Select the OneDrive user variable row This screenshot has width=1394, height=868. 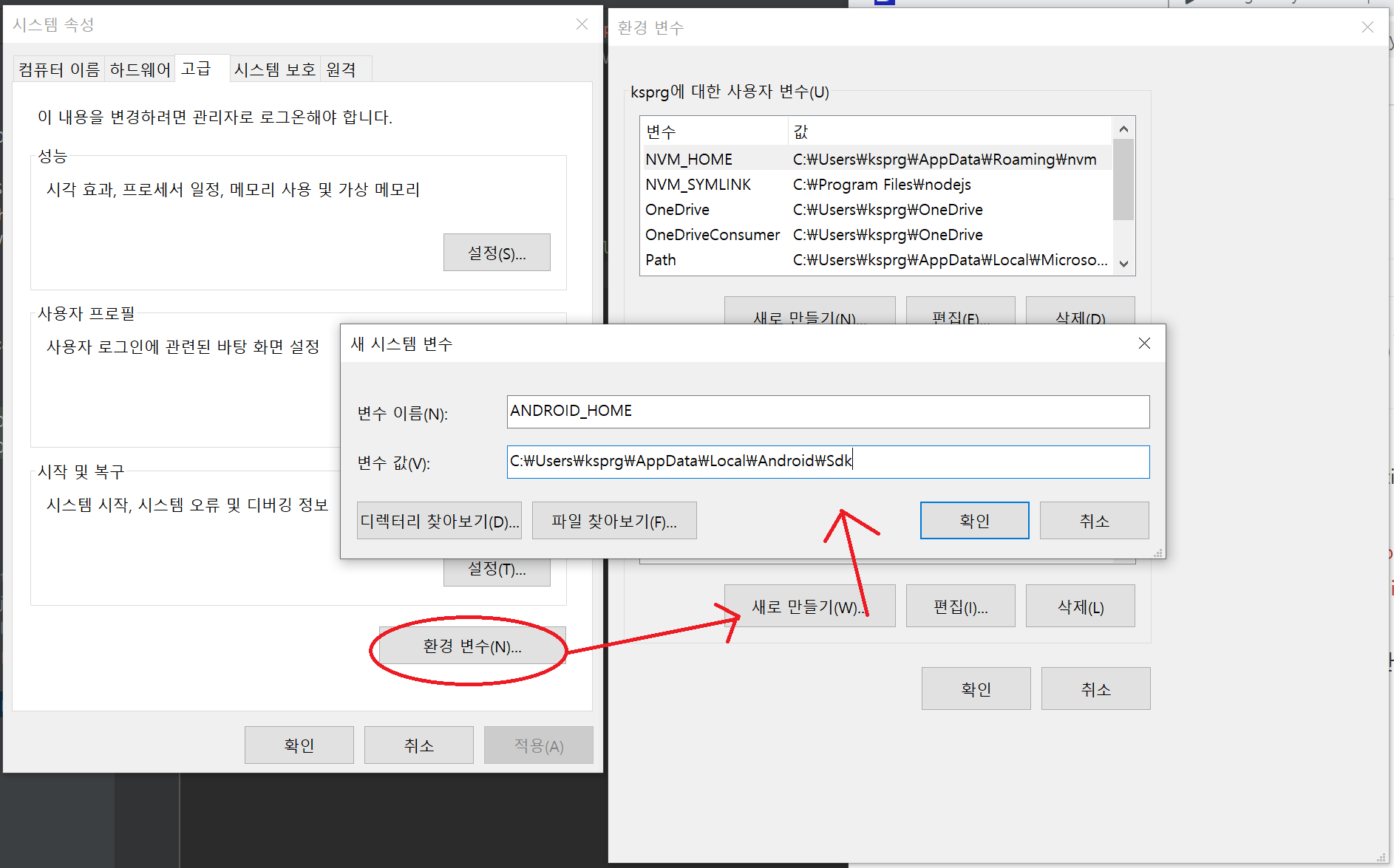click(x=876, y=209)
